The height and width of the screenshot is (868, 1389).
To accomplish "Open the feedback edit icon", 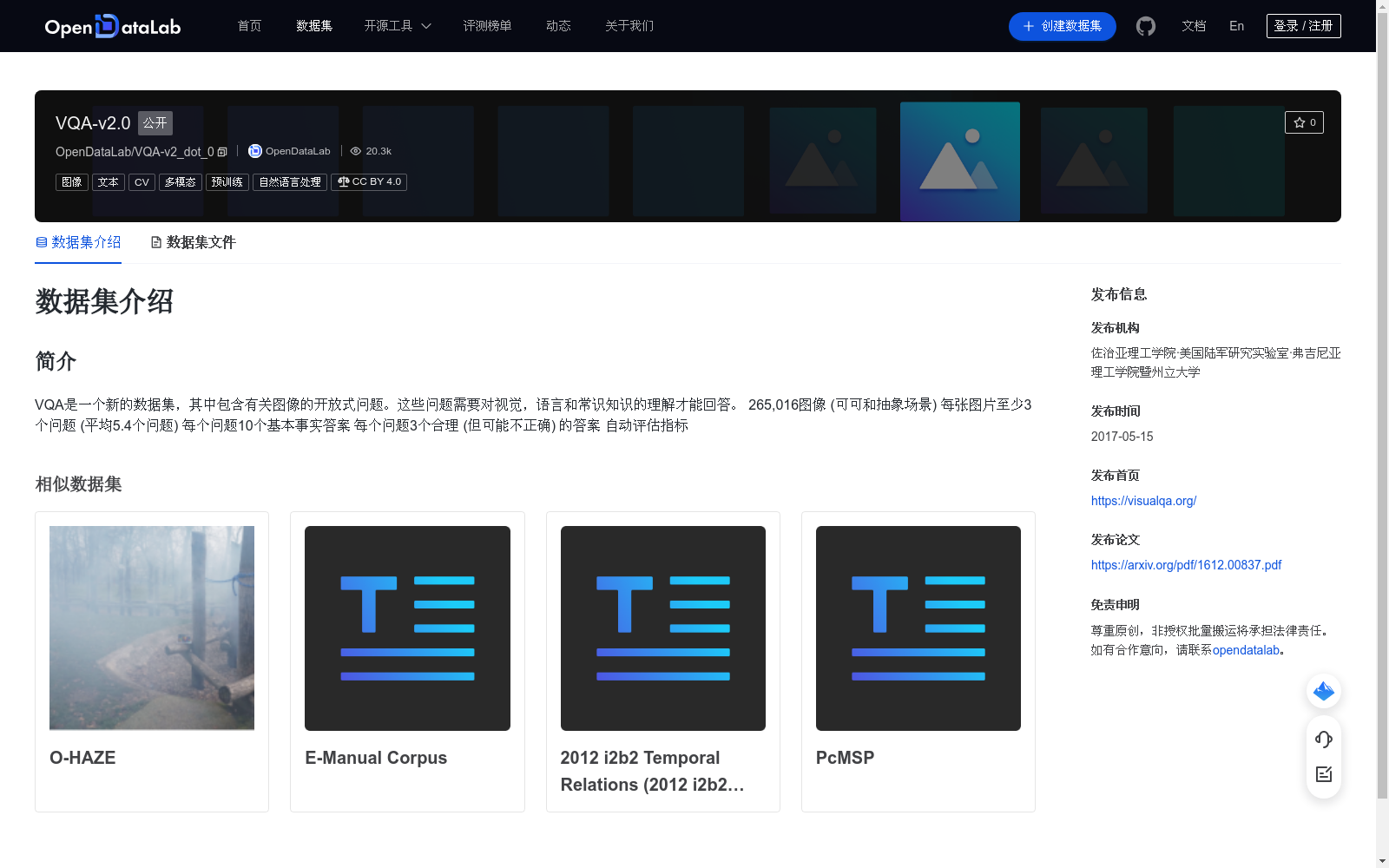I will point(1324,774).
